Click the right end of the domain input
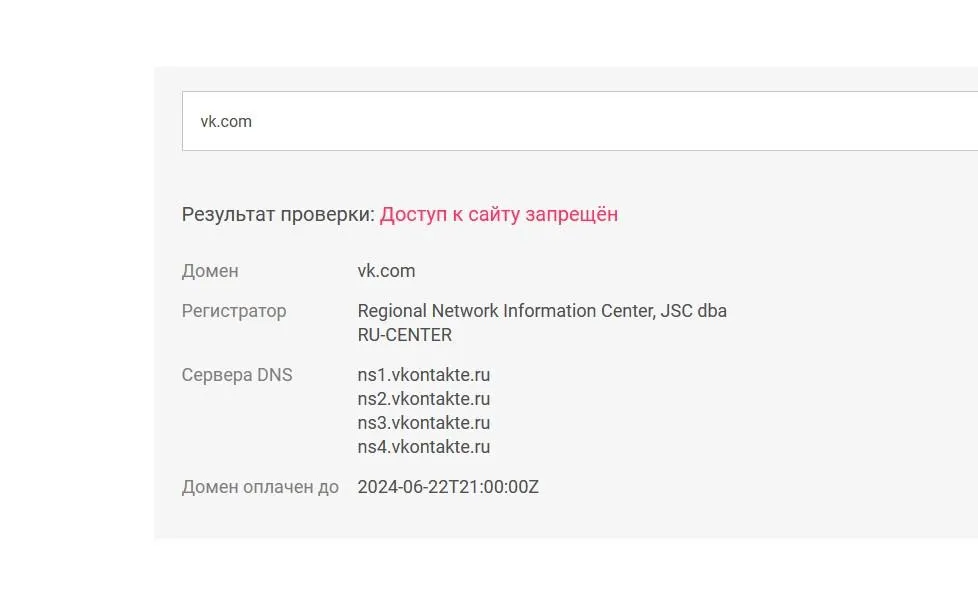978x591 pixels. click(950, 120)
